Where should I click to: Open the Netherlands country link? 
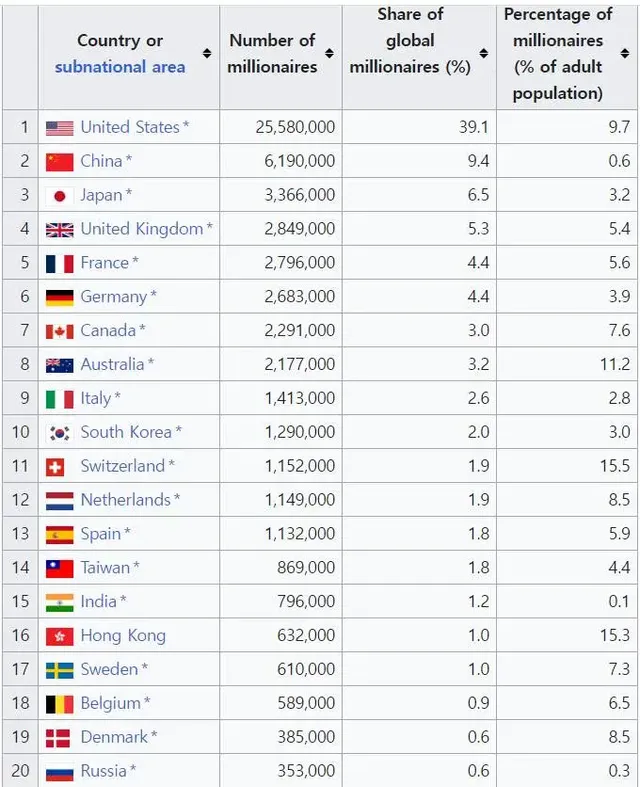125,500
